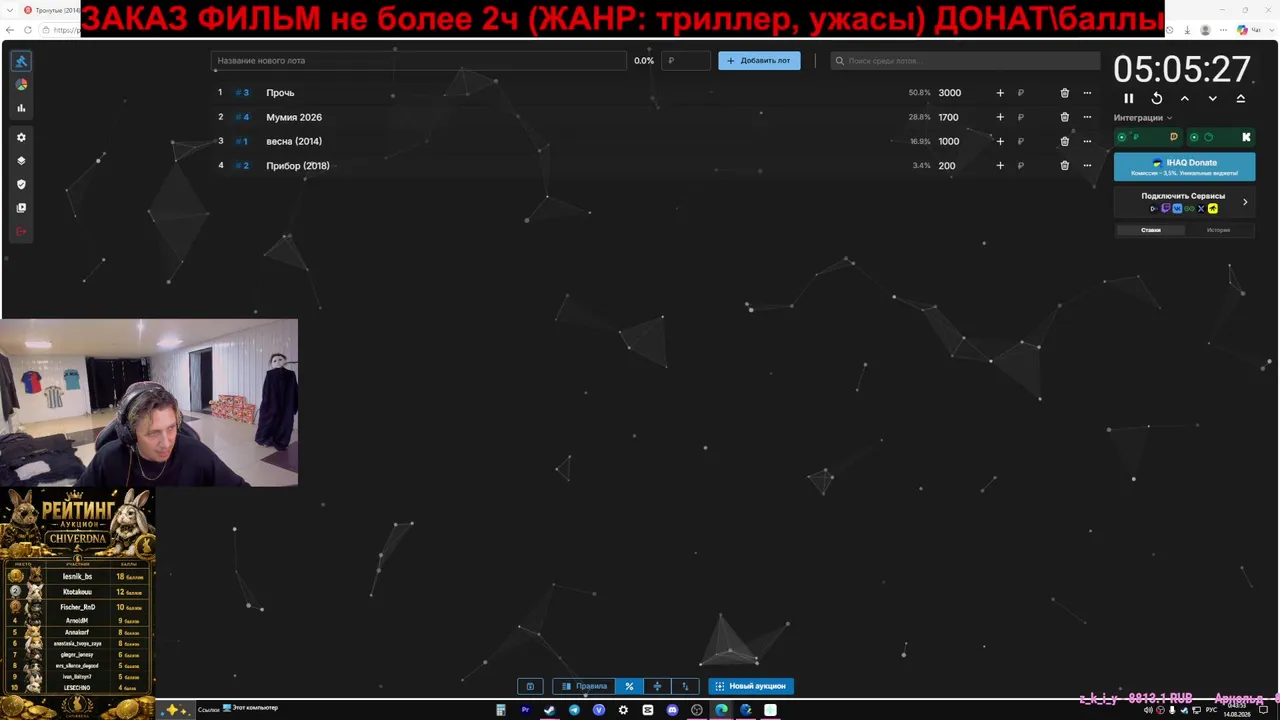The height and width of the screenshot is (720, 1280).
Task: Decrease the timer with the down chevron
Action: (x=1213, y=98)
